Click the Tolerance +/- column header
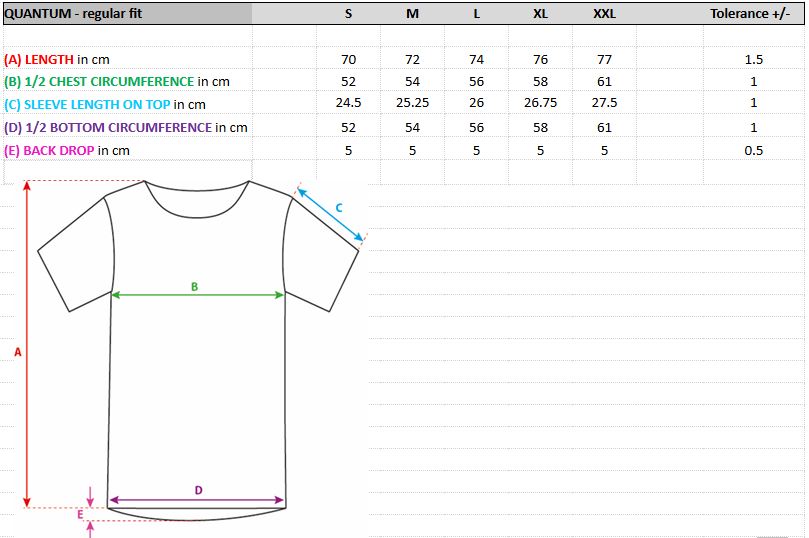Viewport: 809px width, 538px height. (x=750, y=14)
